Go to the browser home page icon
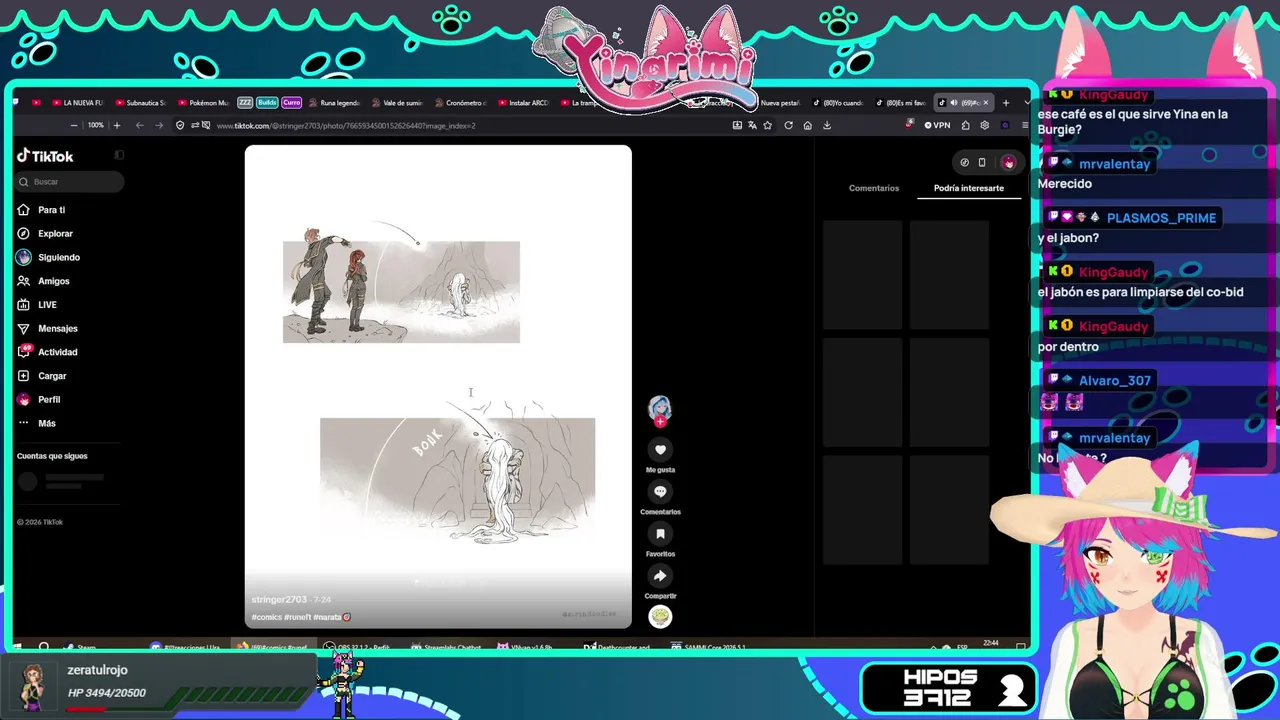This screenshot has width=1280, height=720. click(x=807, y=125)
